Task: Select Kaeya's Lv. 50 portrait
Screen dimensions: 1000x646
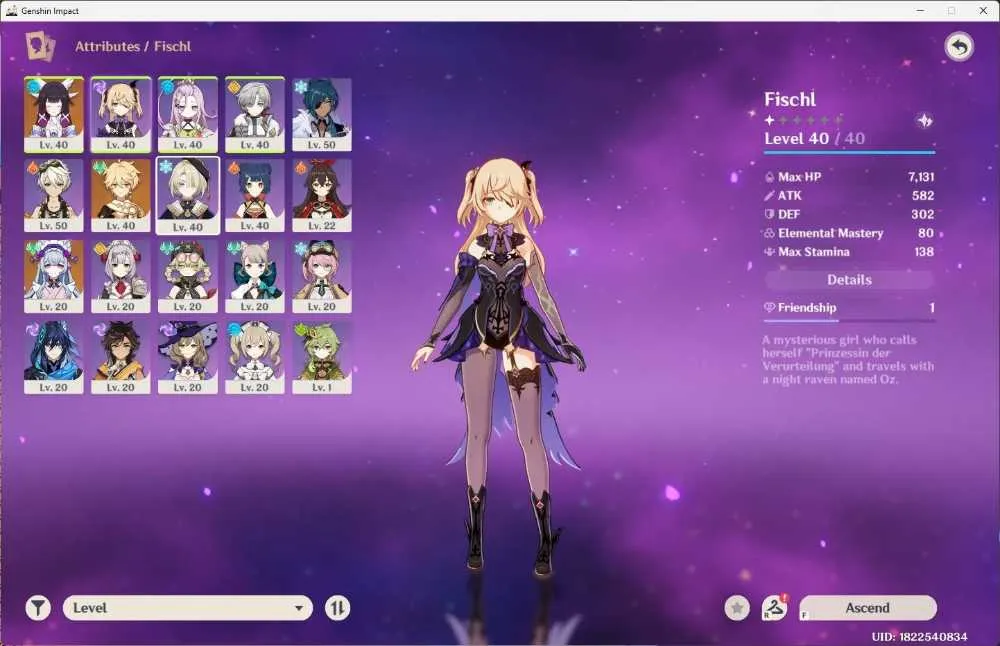Action: pos(322,115)
